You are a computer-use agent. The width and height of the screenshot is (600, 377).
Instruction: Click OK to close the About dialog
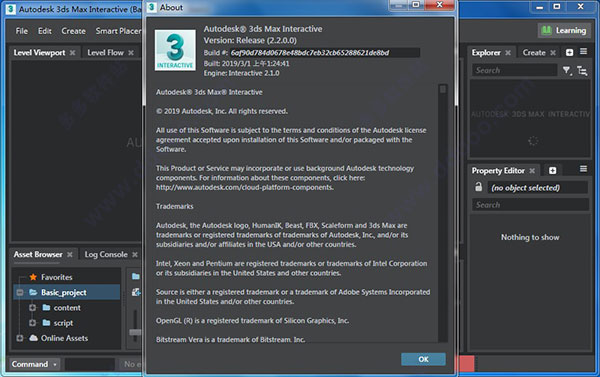(423, 359)
